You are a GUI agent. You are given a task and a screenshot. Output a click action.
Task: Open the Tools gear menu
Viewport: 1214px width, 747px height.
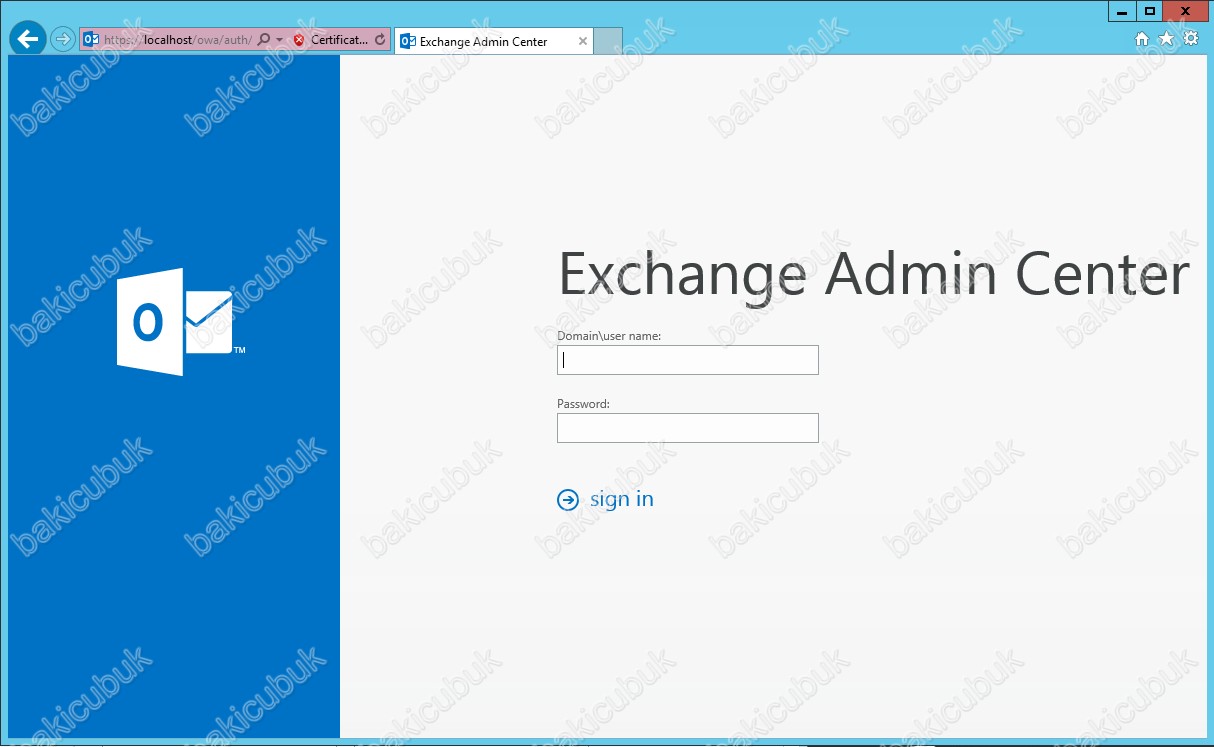[x=1190, y=39]
